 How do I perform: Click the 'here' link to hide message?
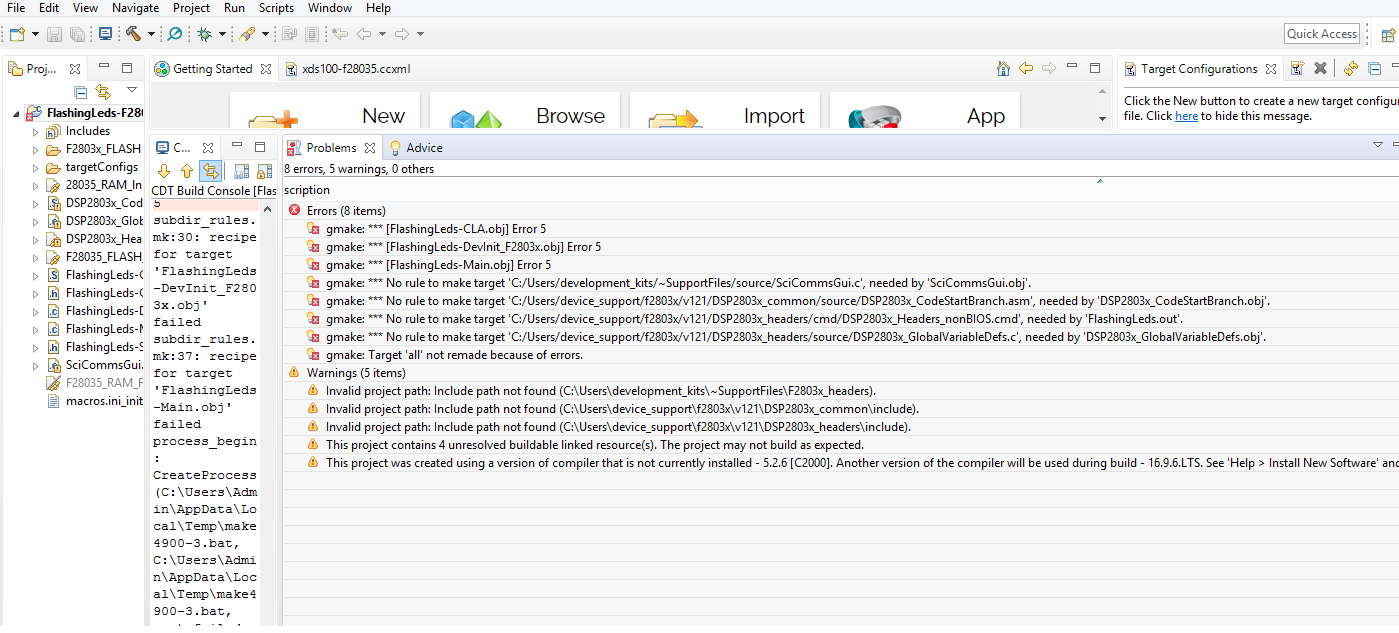coord(1186,116)
